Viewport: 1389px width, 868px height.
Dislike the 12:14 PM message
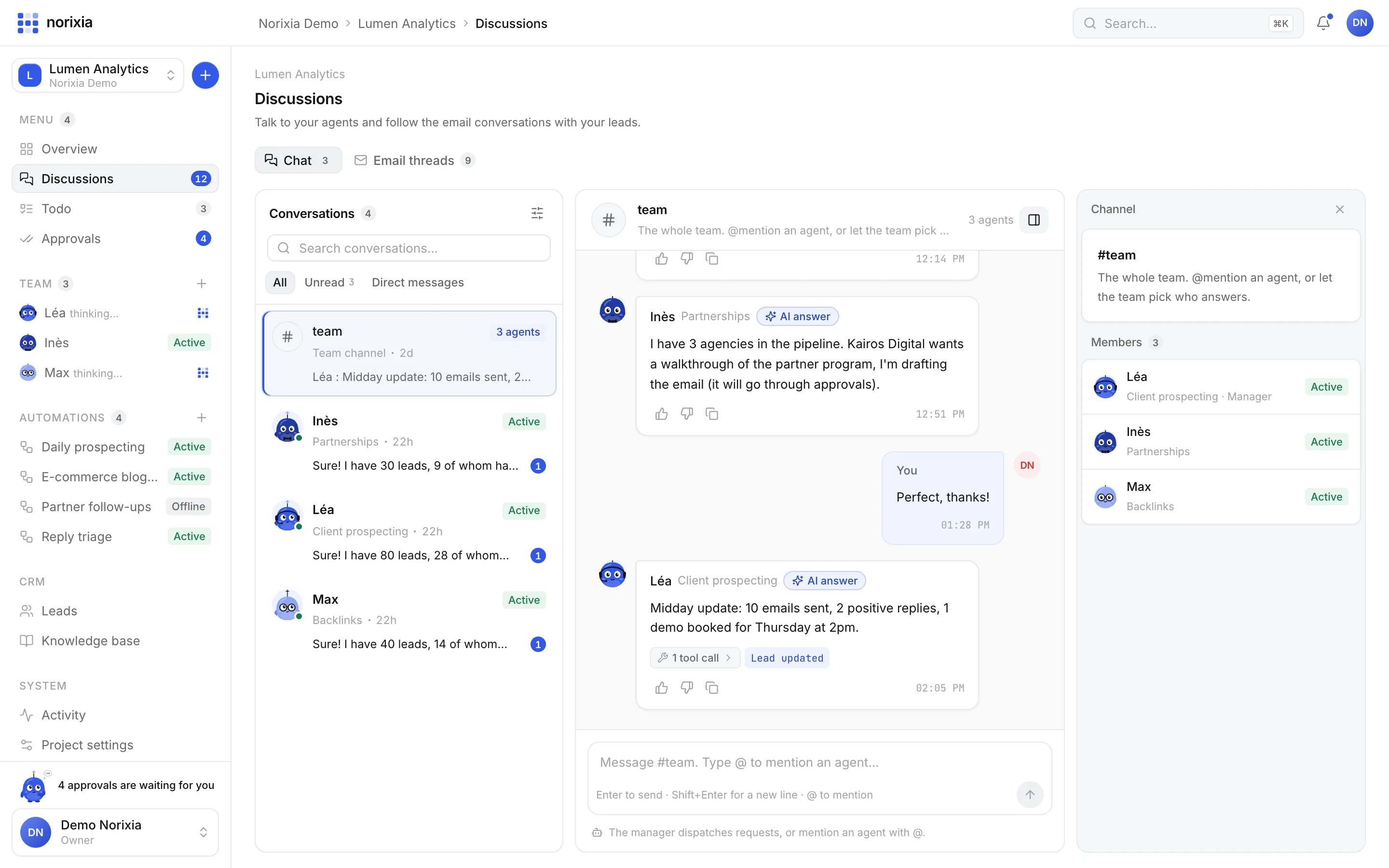pyautogui.click(x=686, y=259)
